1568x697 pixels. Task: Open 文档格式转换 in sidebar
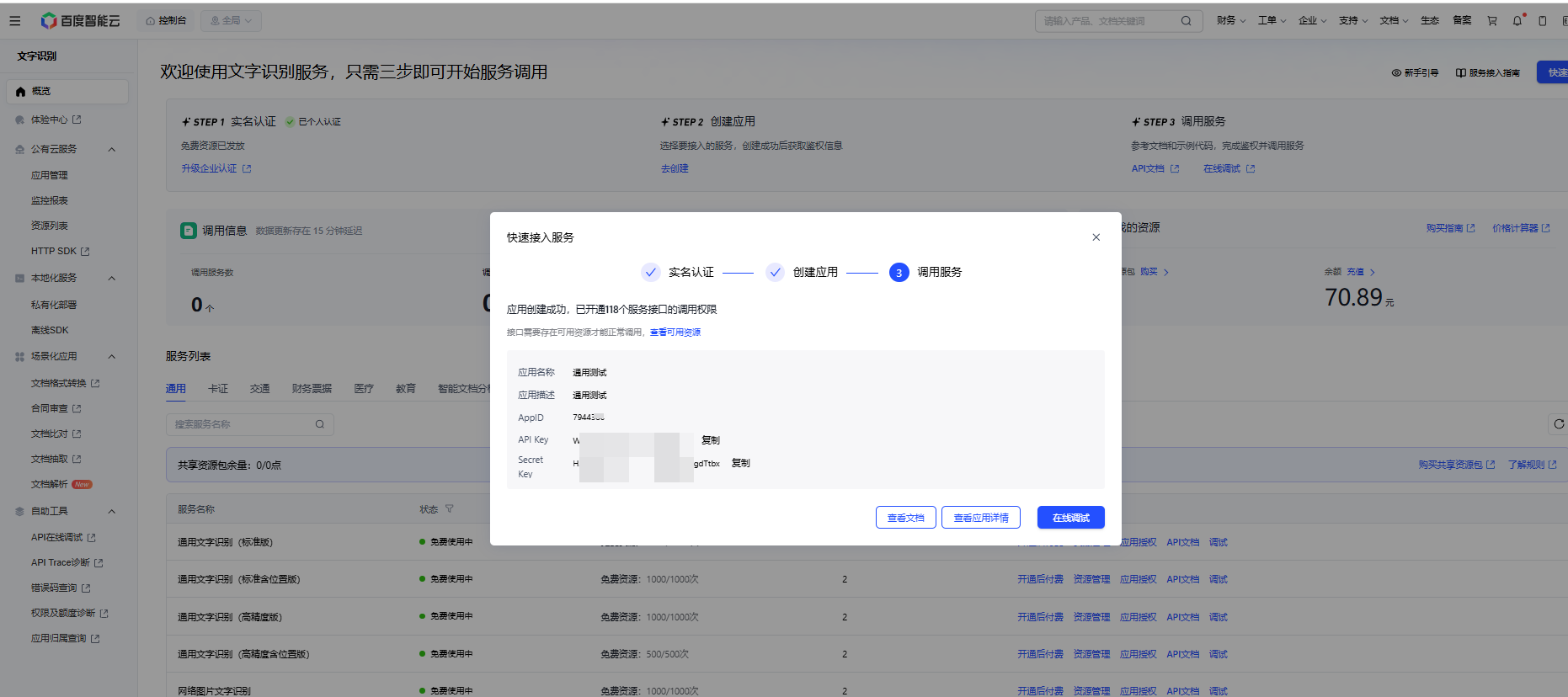(x=65, y=384)
